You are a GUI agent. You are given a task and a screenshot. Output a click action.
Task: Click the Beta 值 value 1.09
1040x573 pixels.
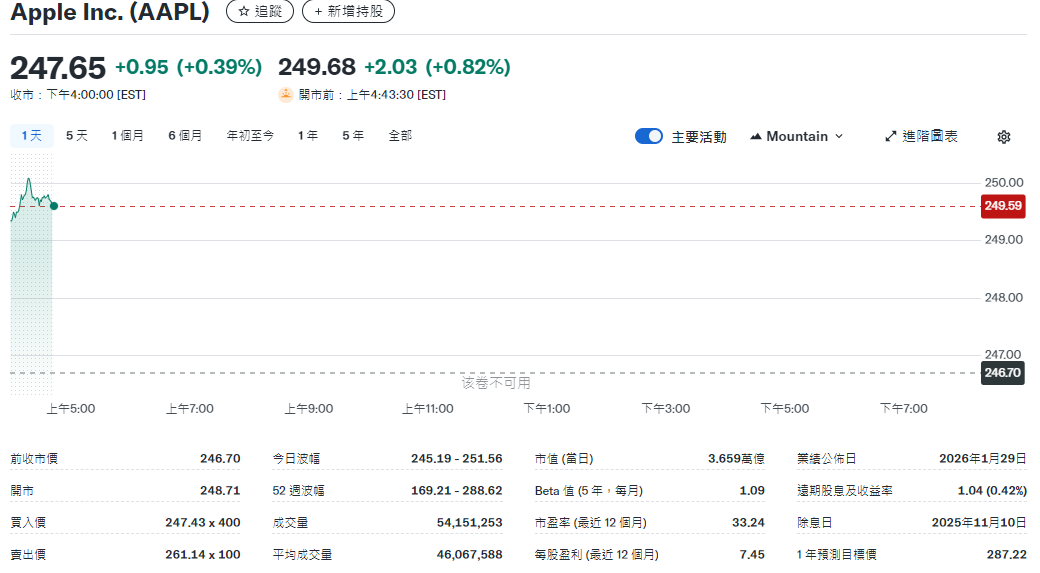click(752, 491)
